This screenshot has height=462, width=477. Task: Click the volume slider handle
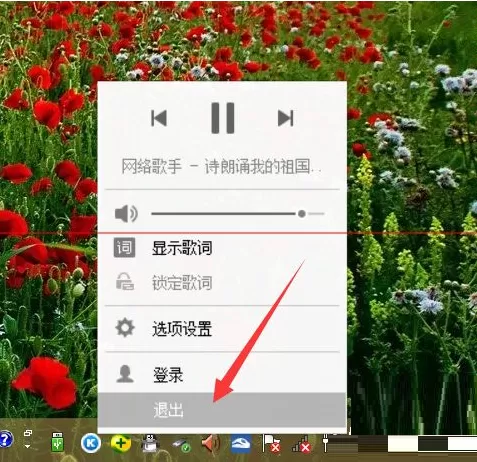(x=302, y=214)
